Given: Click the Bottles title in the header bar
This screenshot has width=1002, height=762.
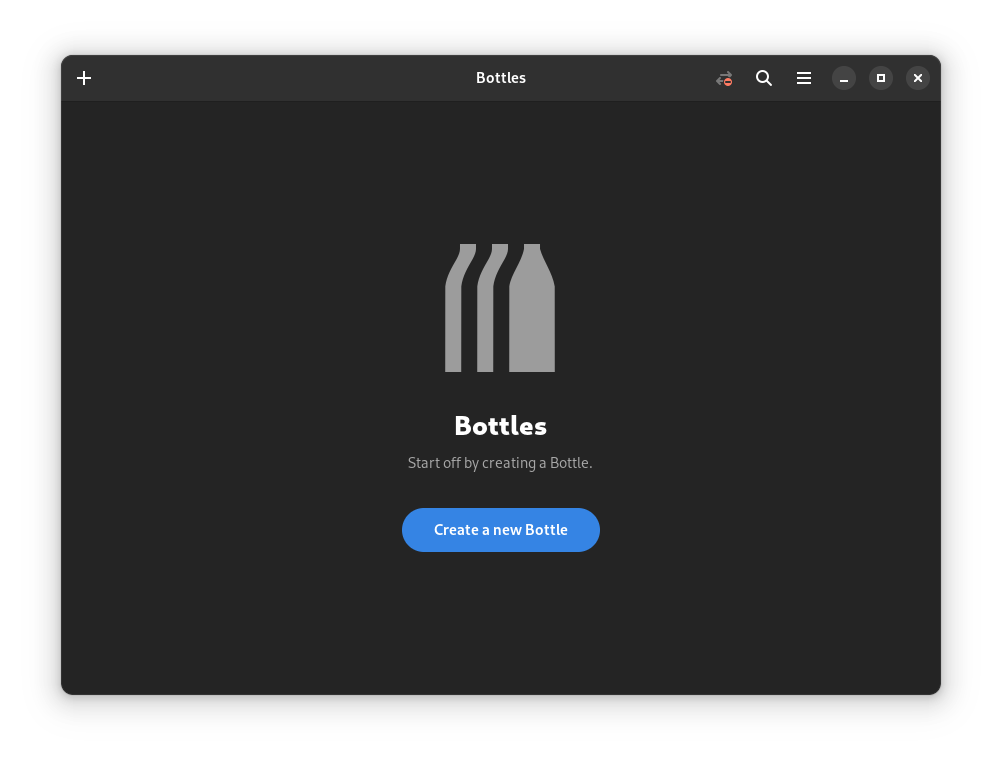Looking at the screenshot, I should (x=500, y=77).
